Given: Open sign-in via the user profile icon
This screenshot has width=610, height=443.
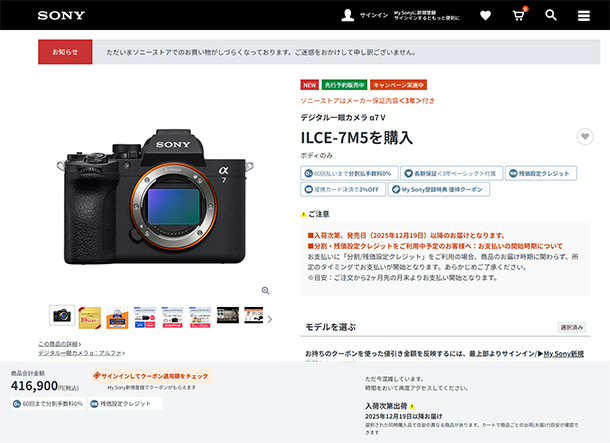Looking at the screenshot, I should click(347, 15).
